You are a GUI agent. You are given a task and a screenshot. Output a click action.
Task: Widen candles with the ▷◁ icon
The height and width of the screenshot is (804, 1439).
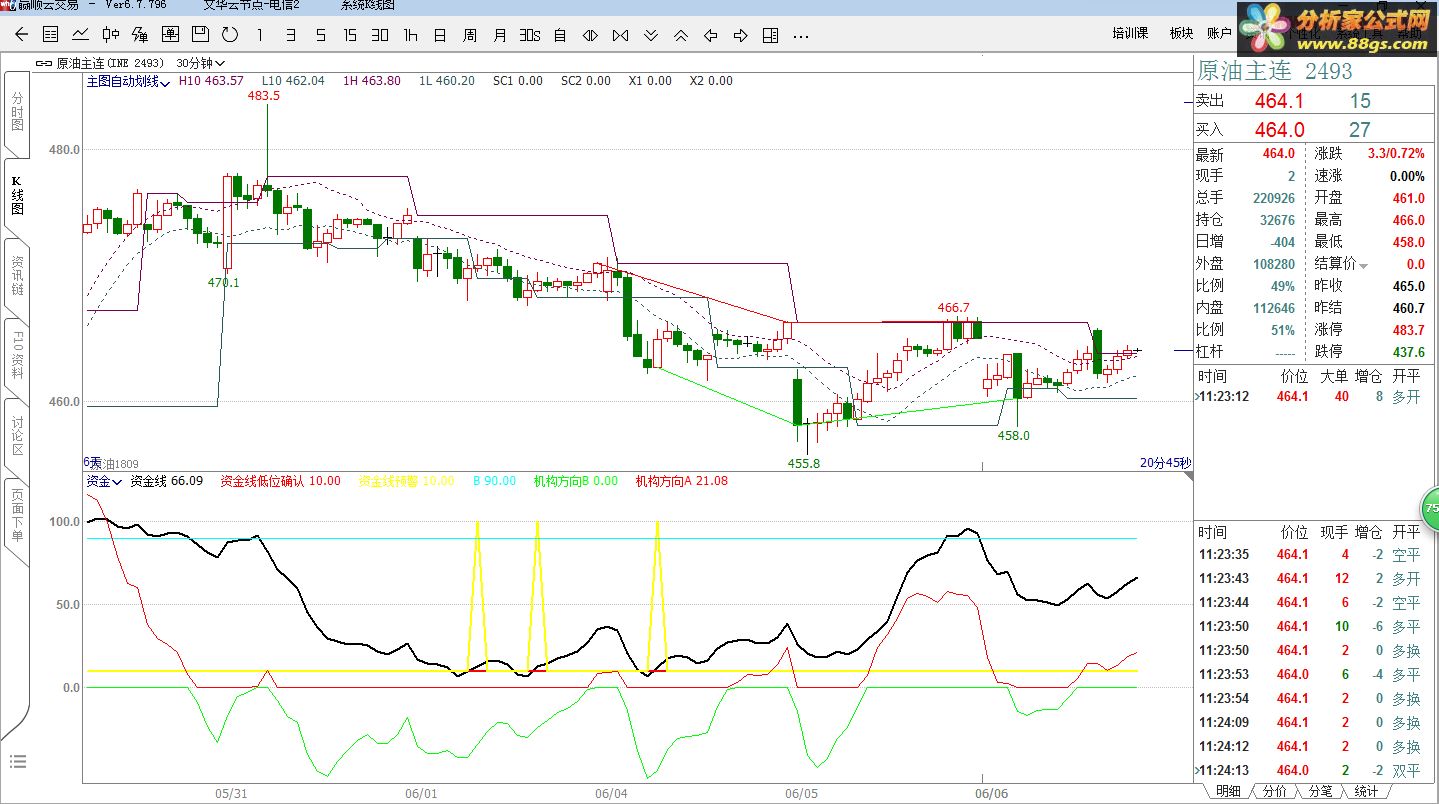coord(620,35)
